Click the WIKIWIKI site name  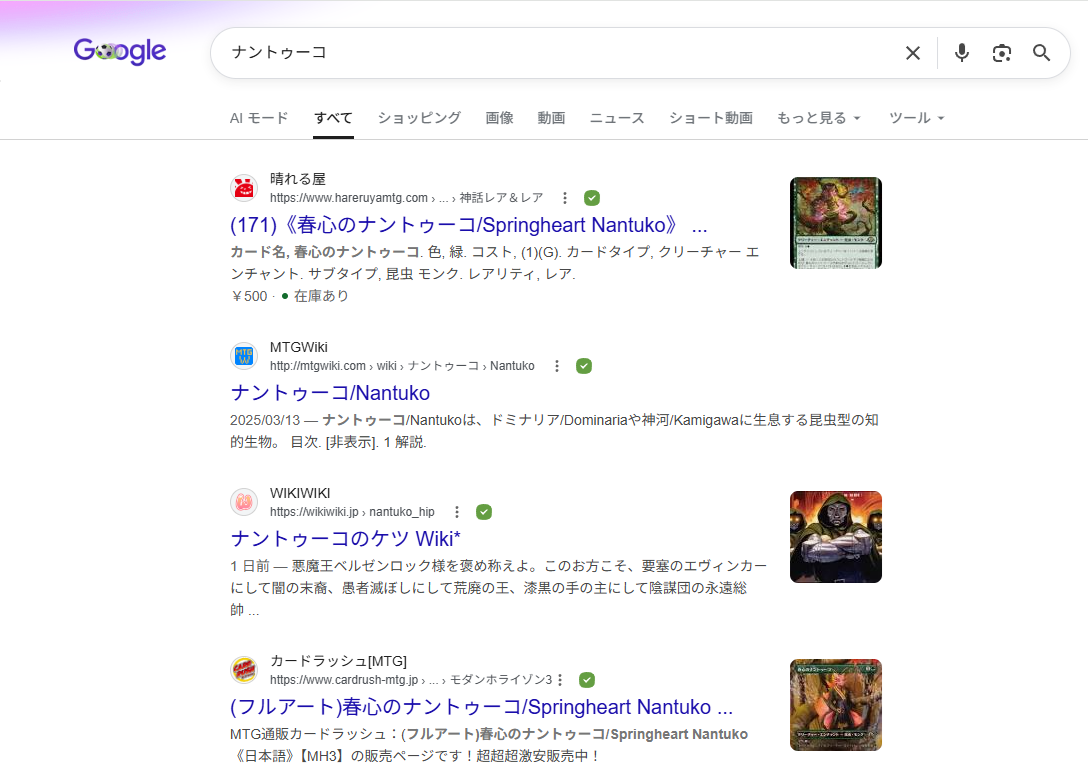pyautogui.click(x=300, y=493)
